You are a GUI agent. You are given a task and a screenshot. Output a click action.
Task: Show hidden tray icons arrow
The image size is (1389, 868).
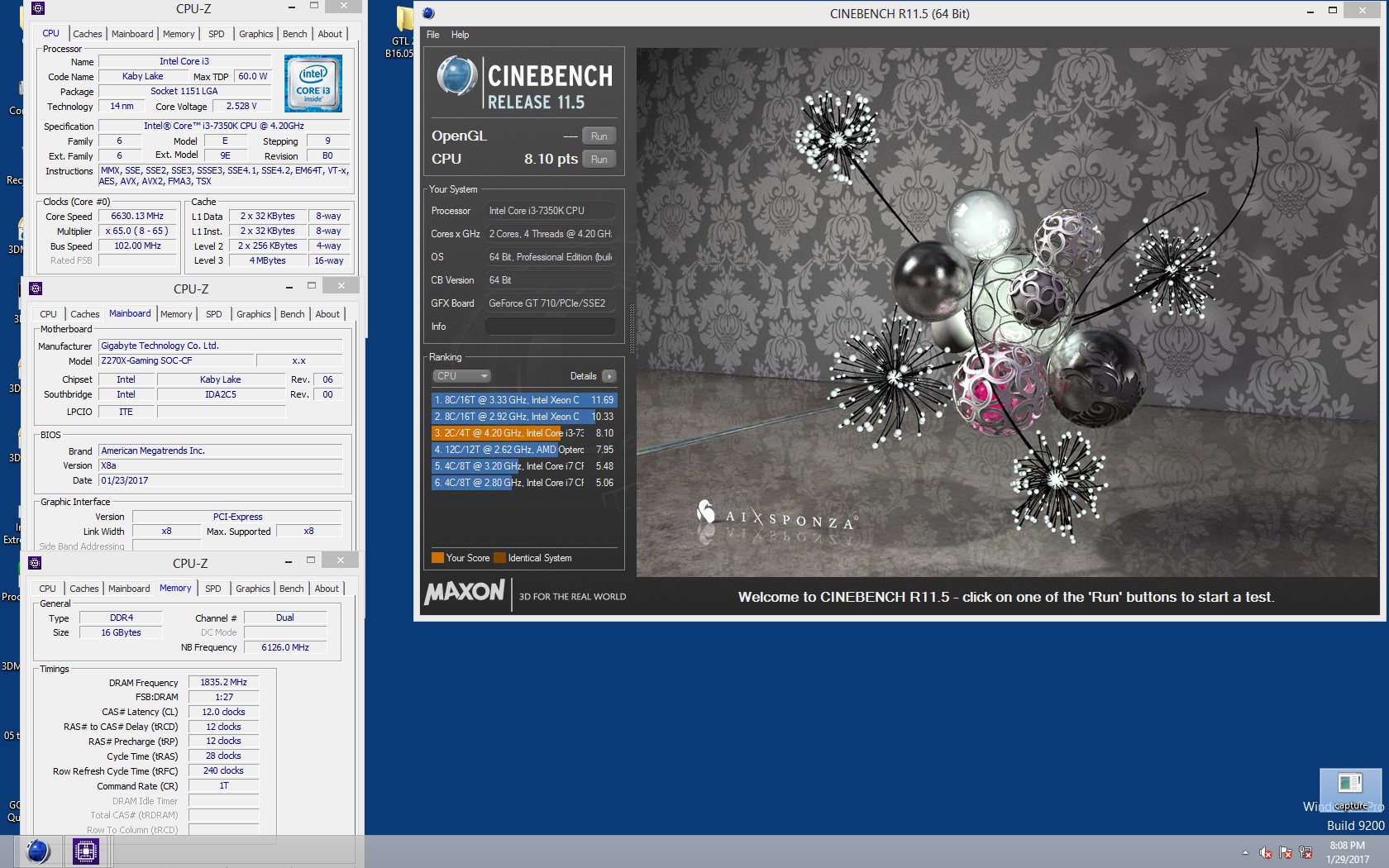[1245, 852]
